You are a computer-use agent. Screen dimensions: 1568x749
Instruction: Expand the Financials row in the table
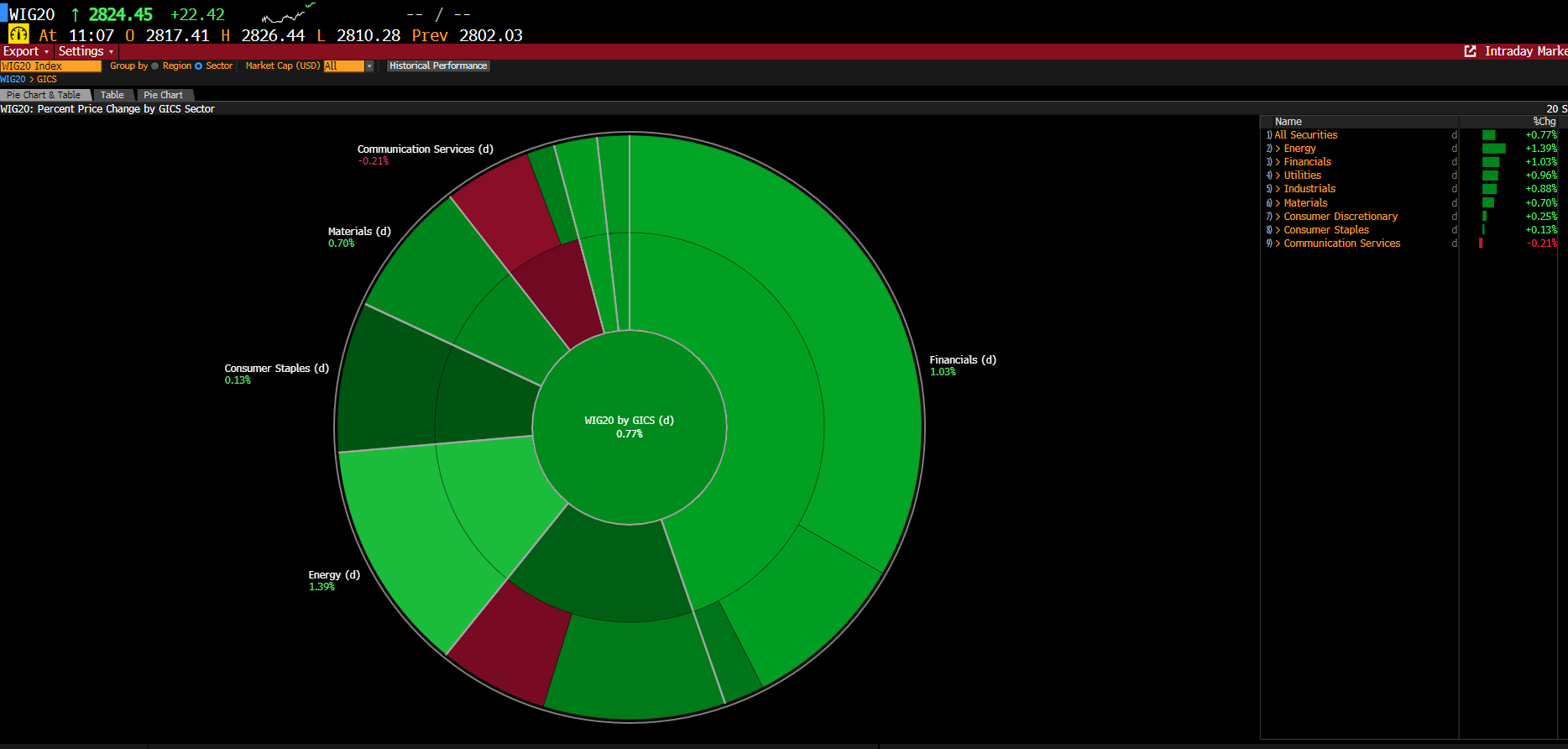[x=1278, y=162]
